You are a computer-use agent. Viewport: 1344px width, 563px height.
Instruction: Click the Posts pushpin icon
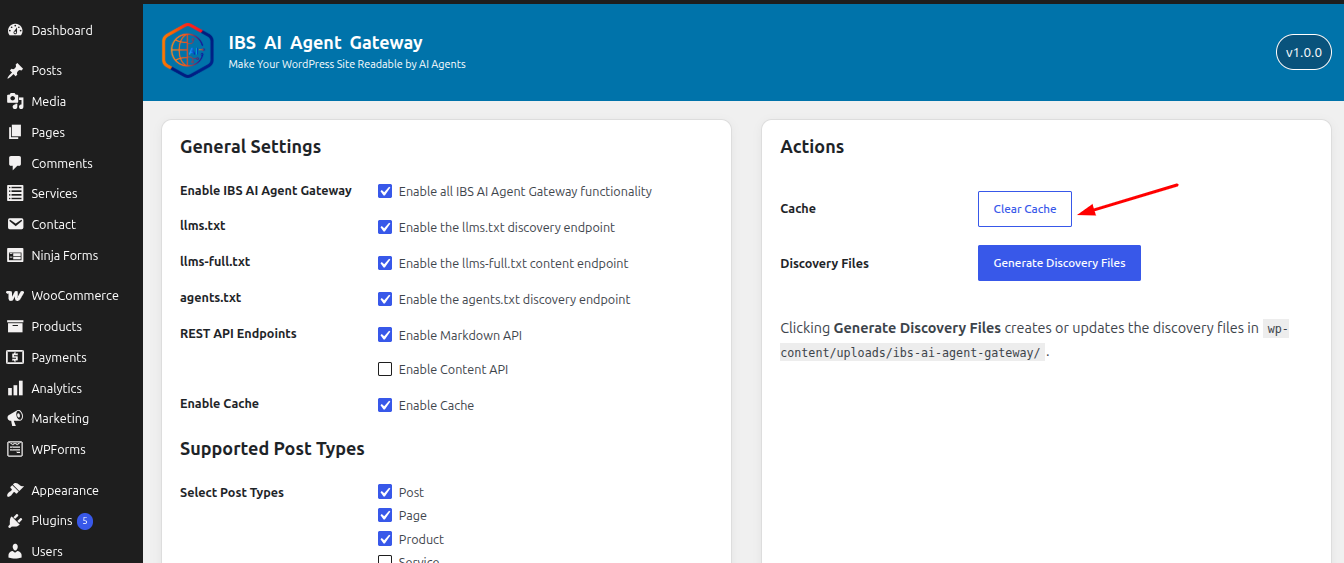[x=15, y=71]
